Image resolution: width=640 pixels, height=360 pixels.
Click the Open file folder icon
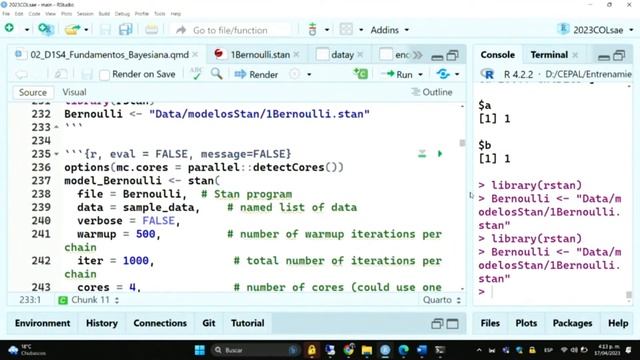[x=72, y=29]
